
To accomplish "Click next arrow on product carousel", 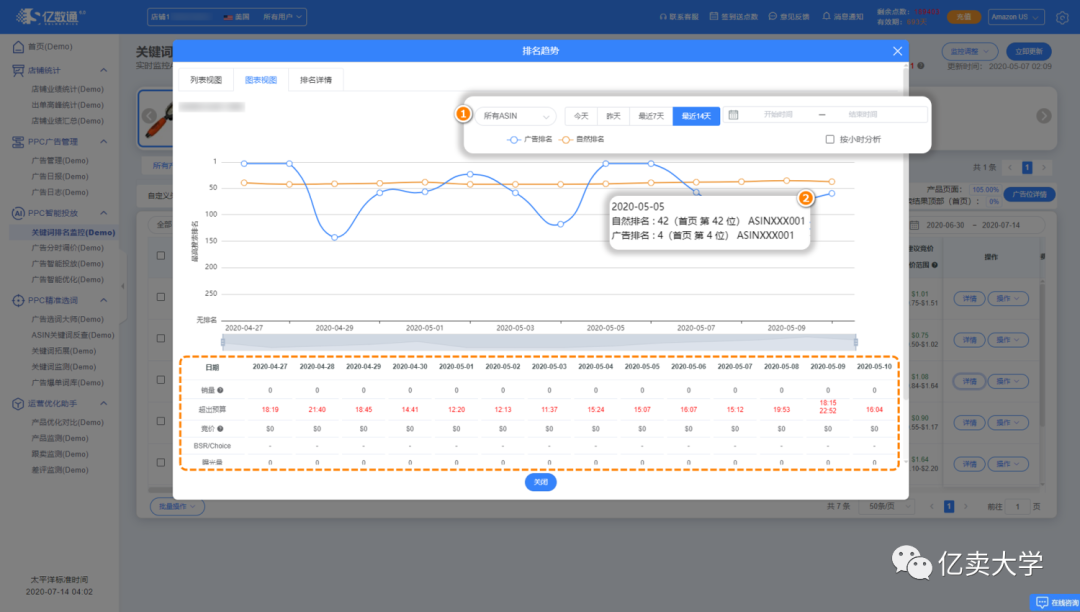I will point(1043,116).
